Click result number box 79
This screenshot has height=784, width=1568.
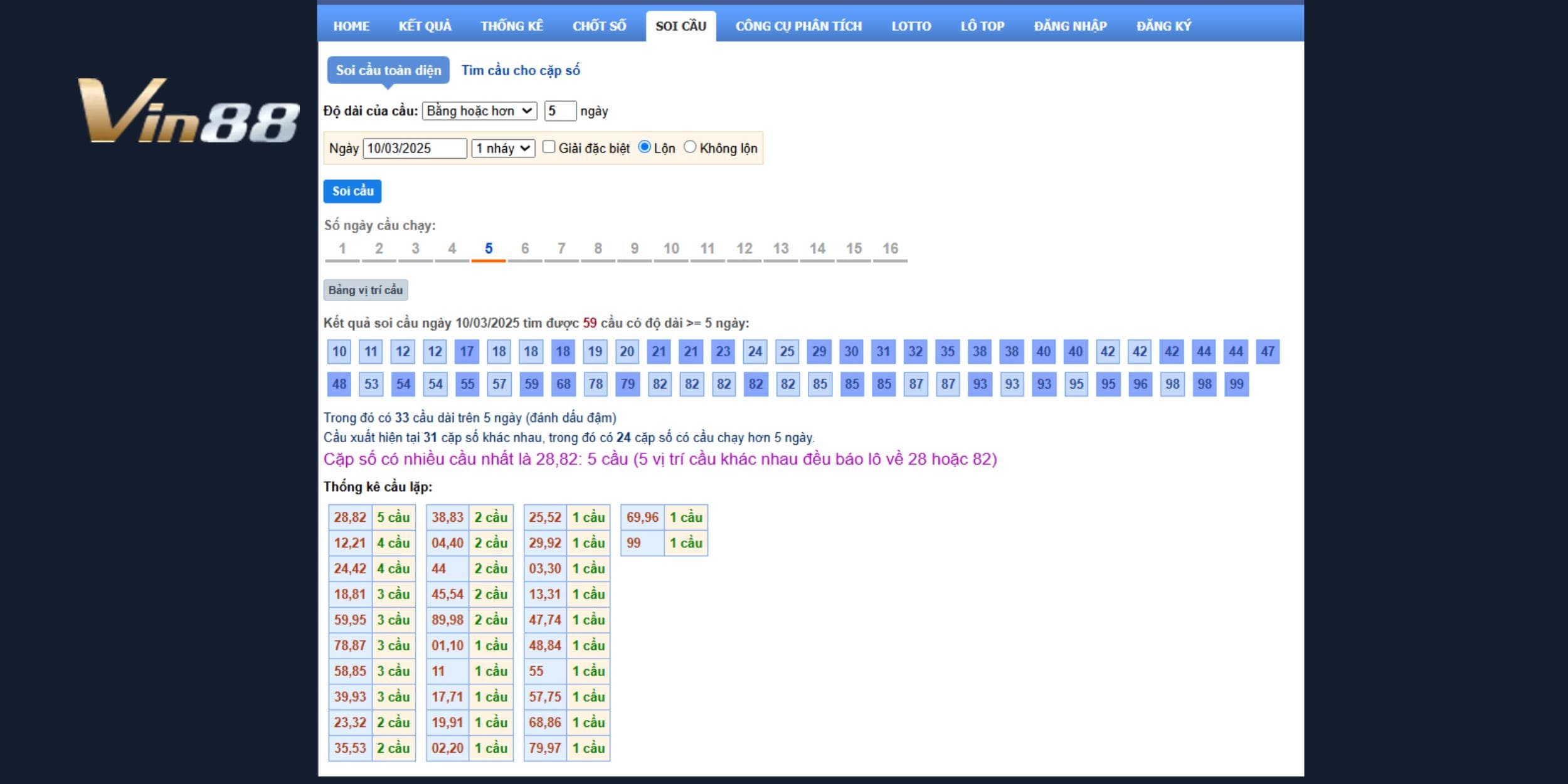627,384
